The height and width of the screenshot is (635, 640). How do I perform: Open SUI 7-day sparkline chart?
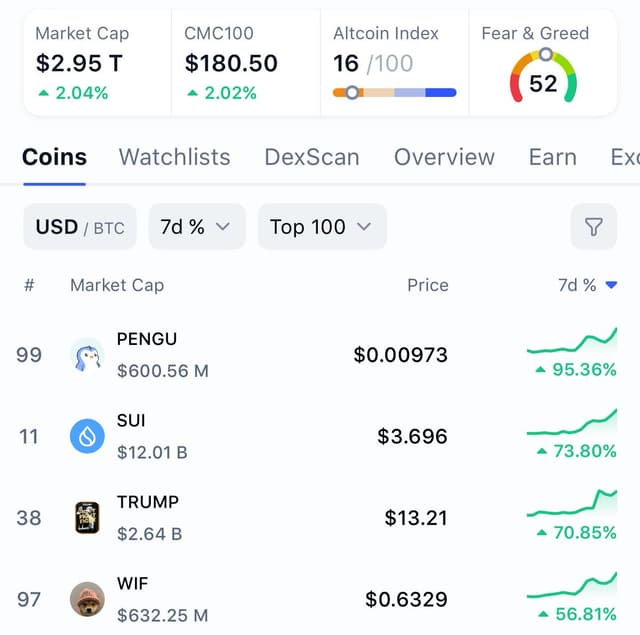(572, 422)
